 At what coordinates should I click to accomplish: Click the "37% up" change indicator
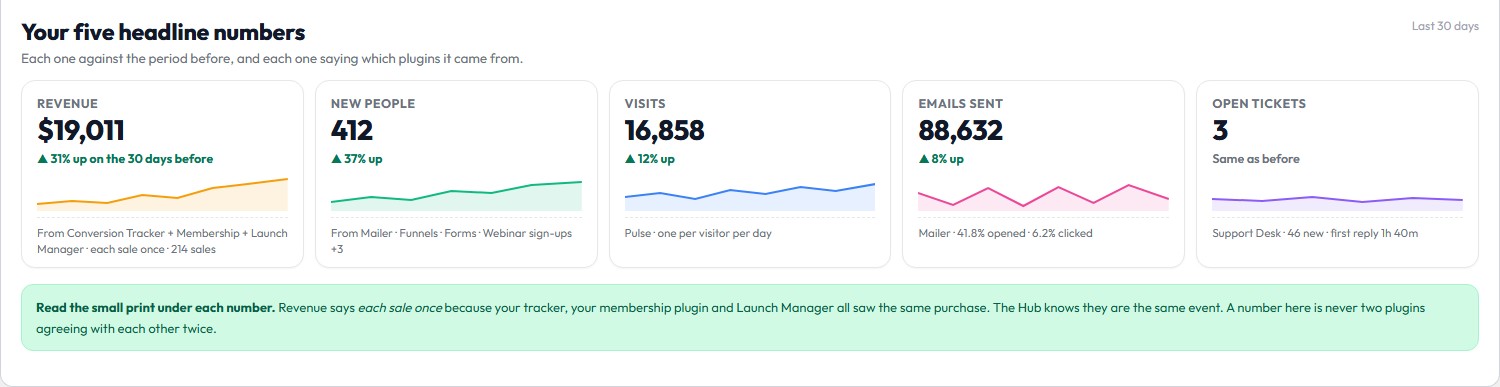(357, 159)
